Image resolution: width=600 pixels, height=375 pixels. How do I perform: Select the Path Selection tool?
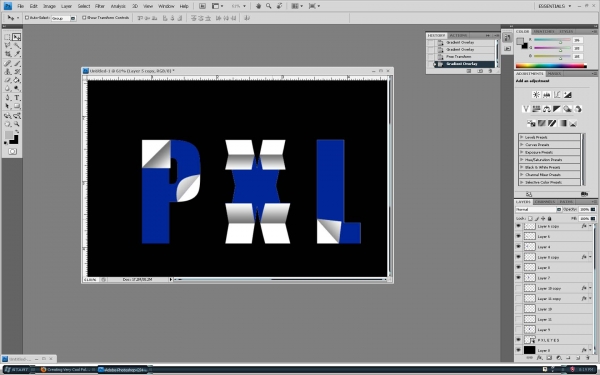[x=7, y=106]
